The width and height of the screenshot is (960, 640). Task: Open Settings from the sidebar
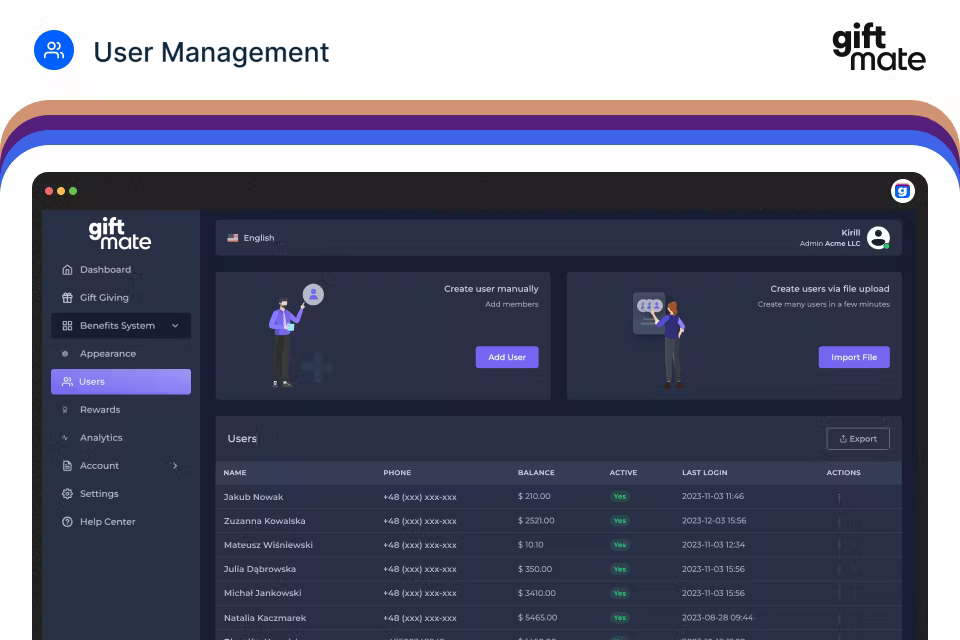99,493
